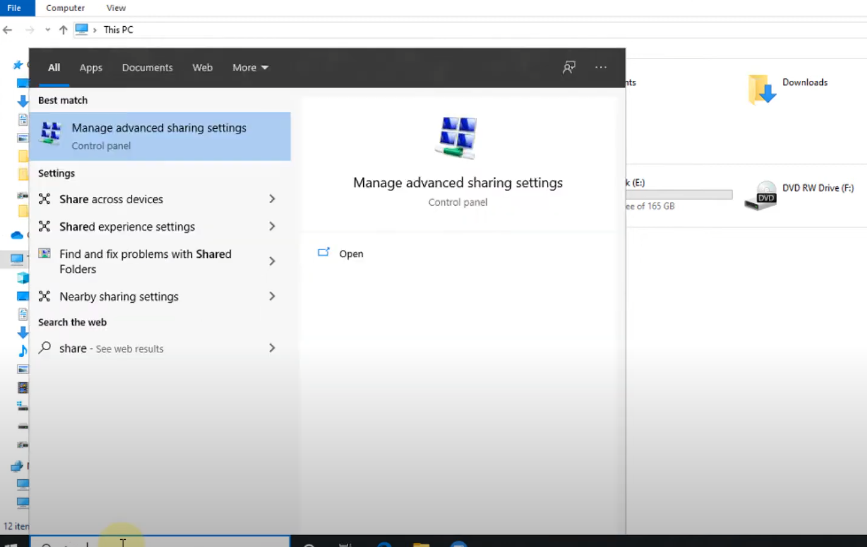This screenshot has width=867, height=547.
Task: Select 3D Objects icon in navigation pane
Action: (23, 277)
